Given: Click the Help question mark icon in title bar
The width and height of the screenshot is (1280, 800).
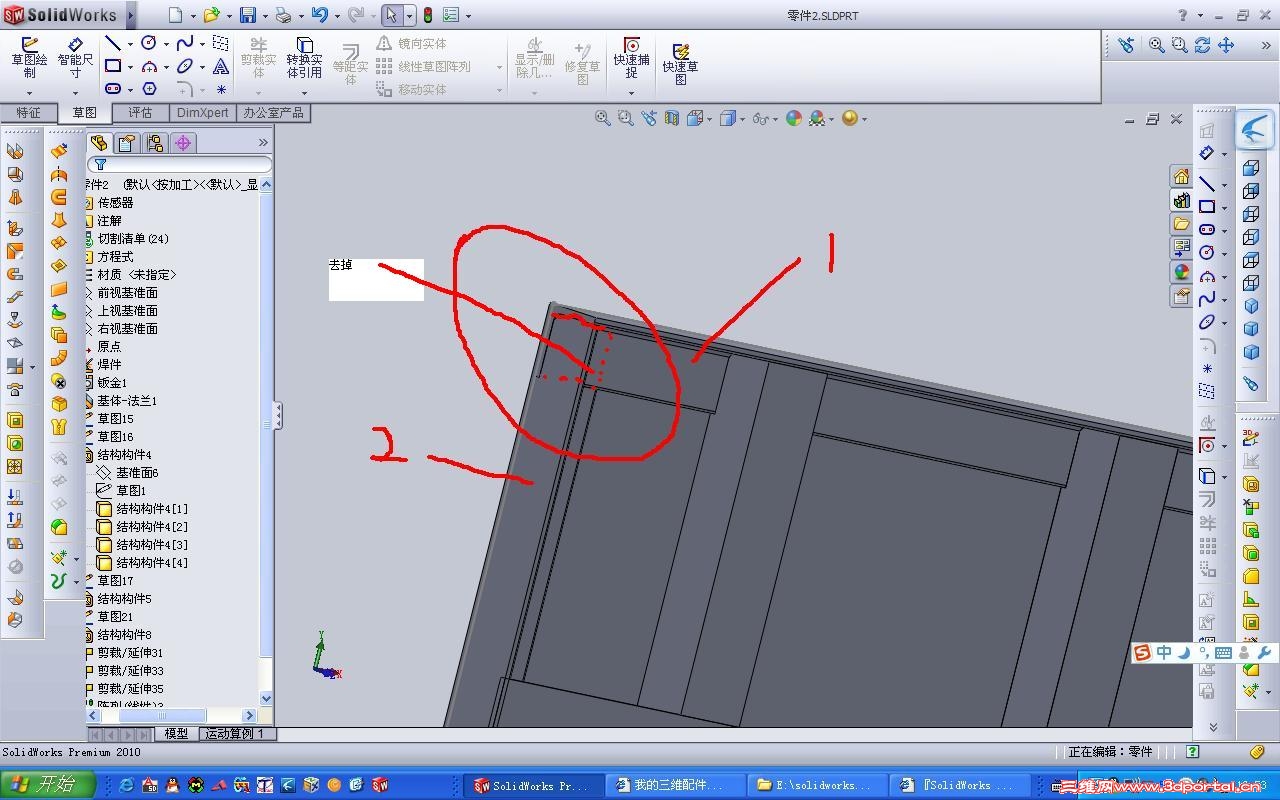Looking at the screenshot, I should [1184, 15].
